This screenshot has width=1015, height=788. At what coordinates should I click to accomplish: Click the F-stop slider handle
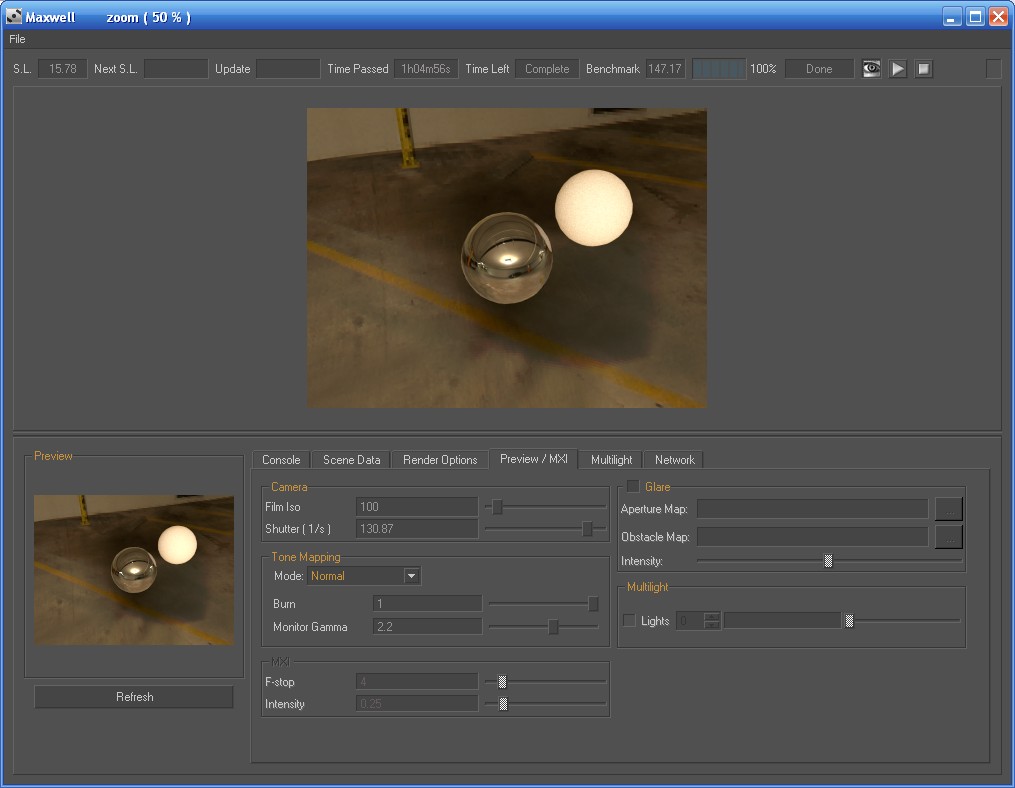pos(502,682)
